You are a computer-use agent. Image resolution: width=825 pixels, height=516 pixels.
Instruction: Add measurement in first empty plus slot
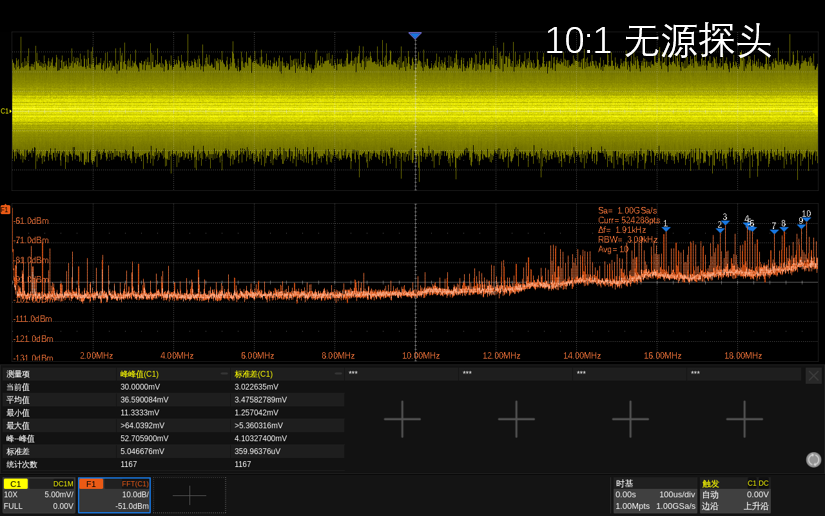(402, 419)
